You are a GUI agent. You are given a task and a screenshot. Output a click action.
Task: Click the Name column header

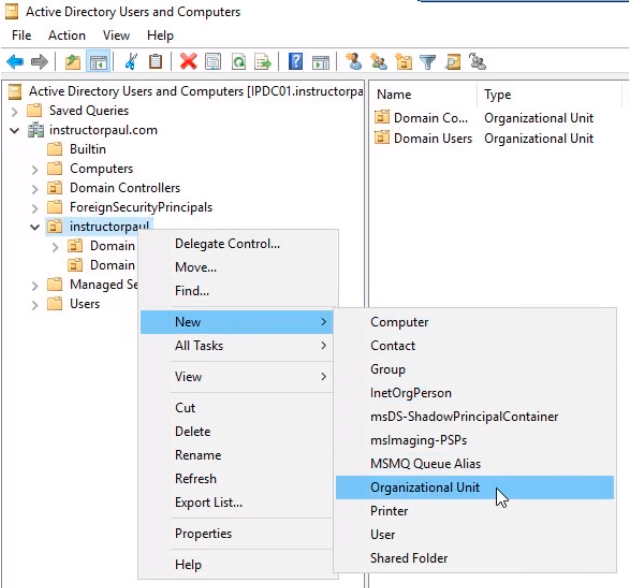click(394, 95)
